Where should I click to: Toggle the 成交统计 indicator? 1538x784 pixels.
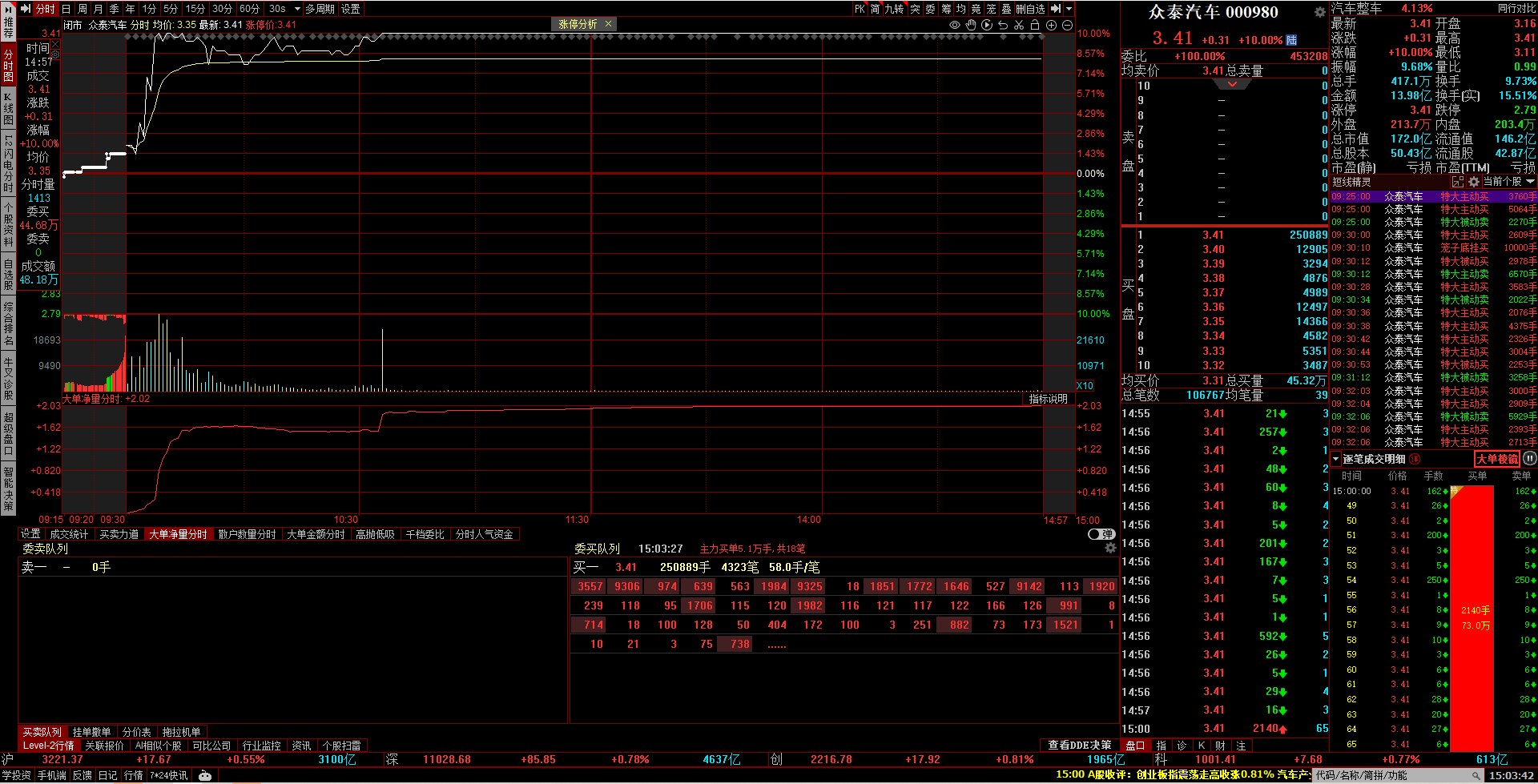click(69, 534)
